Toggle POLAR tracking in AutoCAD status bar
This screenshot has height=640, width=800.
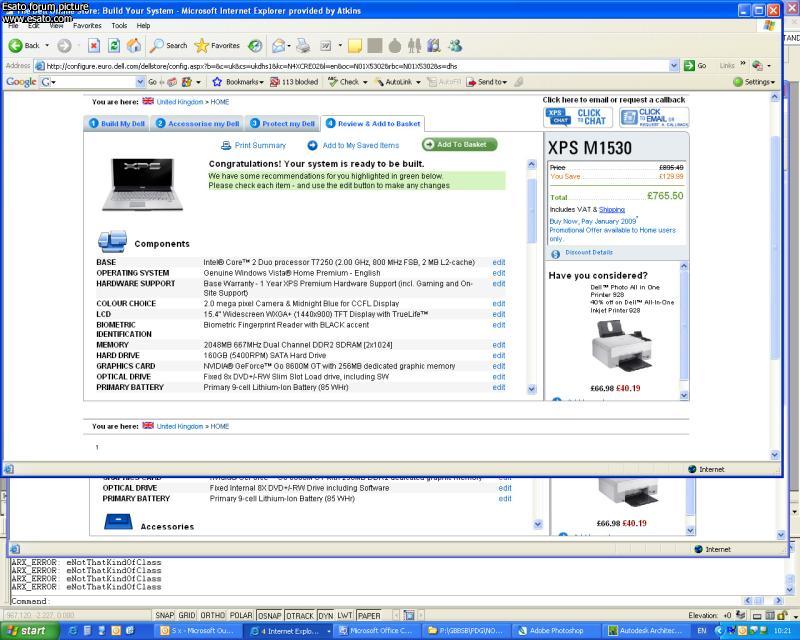pyautogui.click(x=241, y=616)
